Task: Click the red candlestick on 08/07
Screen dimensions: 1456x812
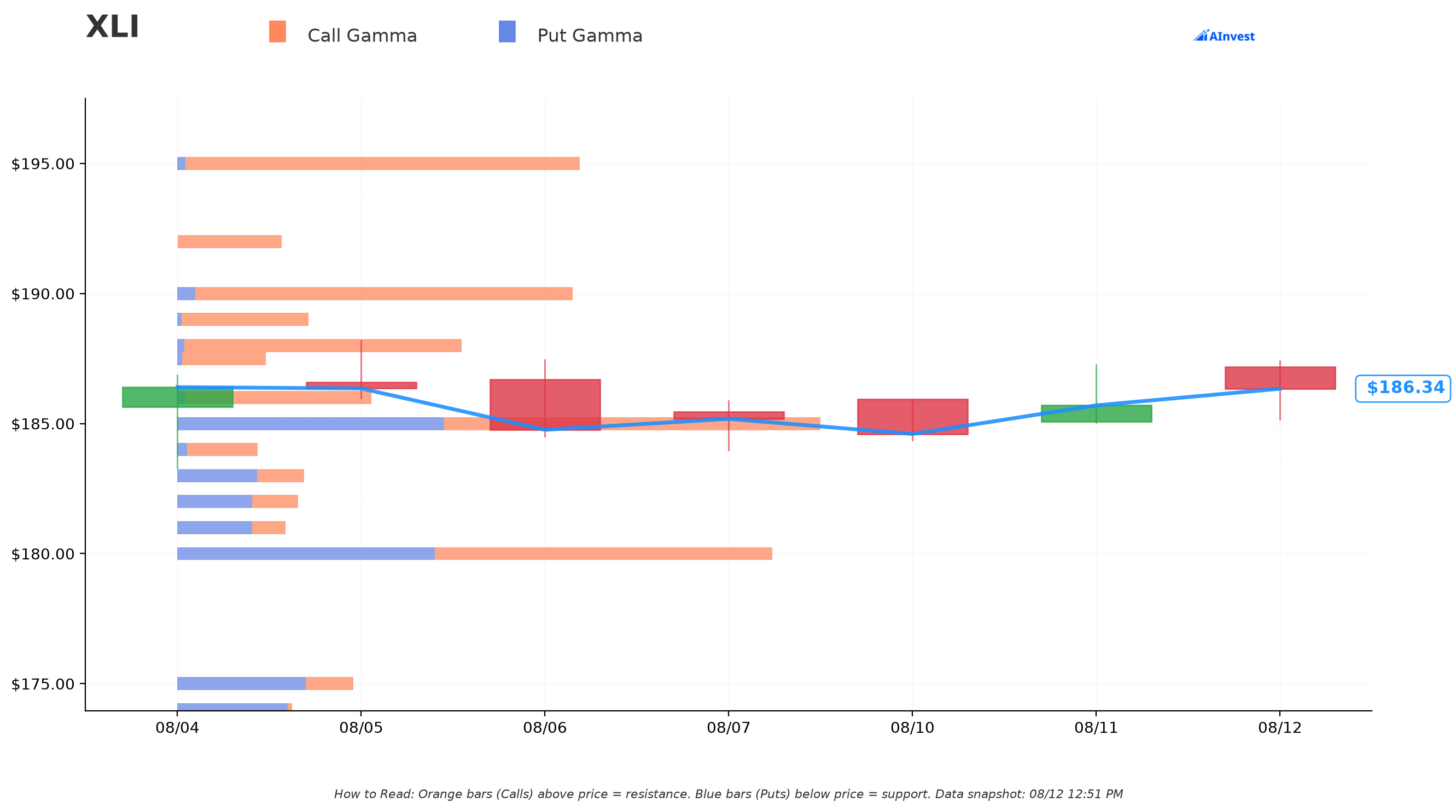Action: [729, 416]
